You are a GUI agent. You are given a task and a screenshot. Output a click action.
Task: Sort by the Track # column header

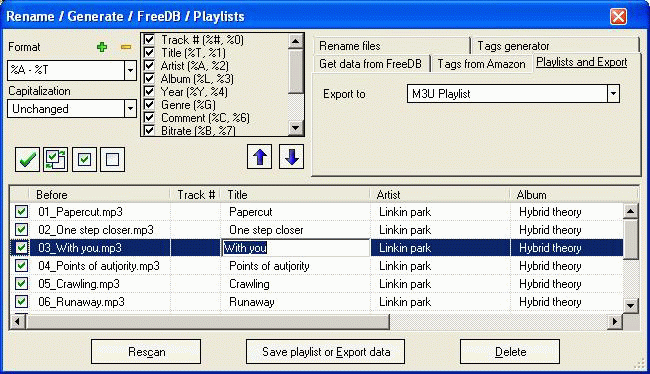coord(196,194)
